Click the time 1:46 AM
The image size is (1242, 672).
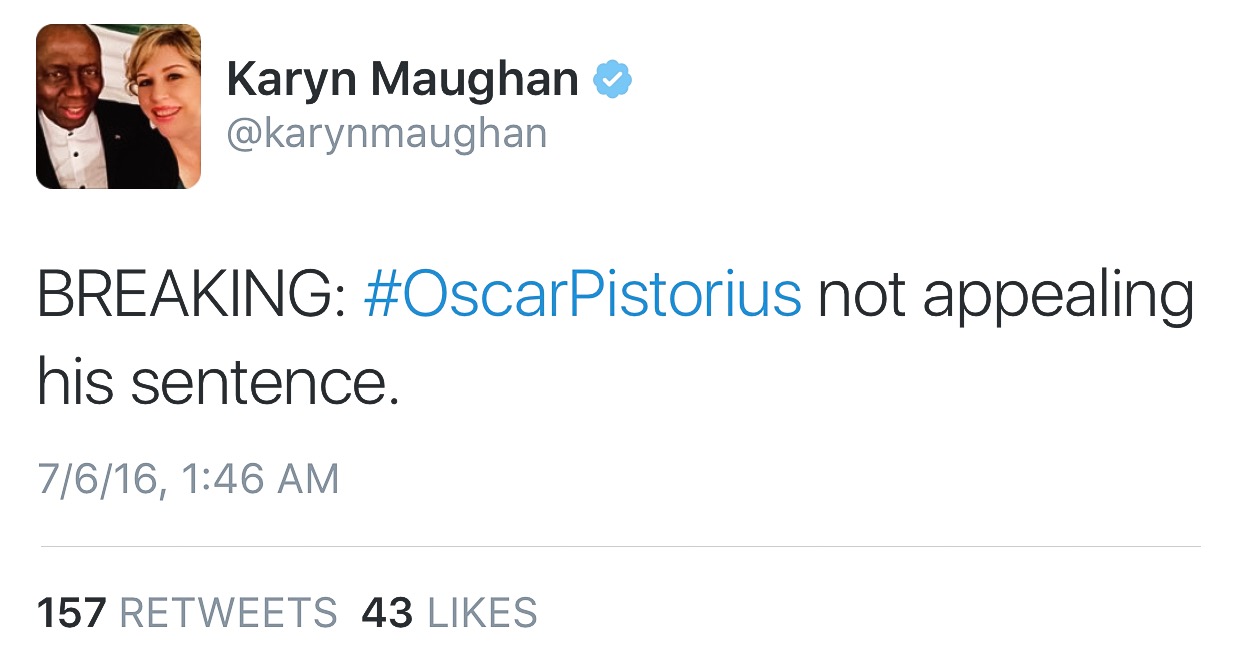263,479
